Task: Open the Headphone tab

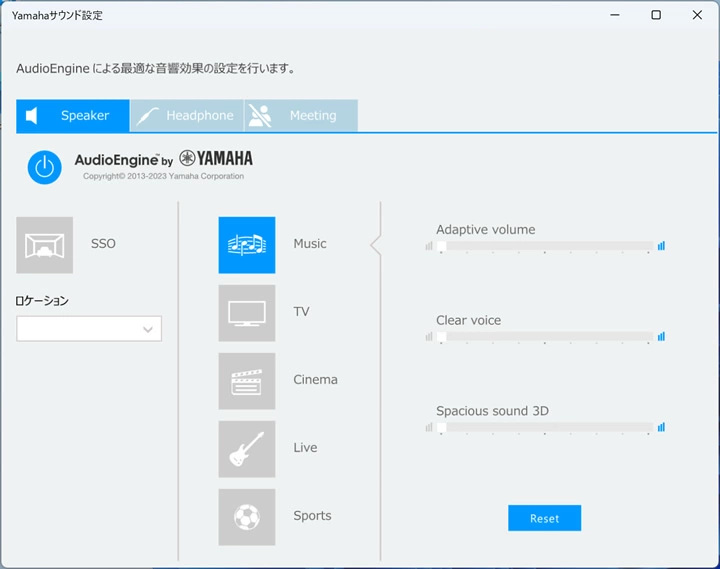Action: [187, 116]
